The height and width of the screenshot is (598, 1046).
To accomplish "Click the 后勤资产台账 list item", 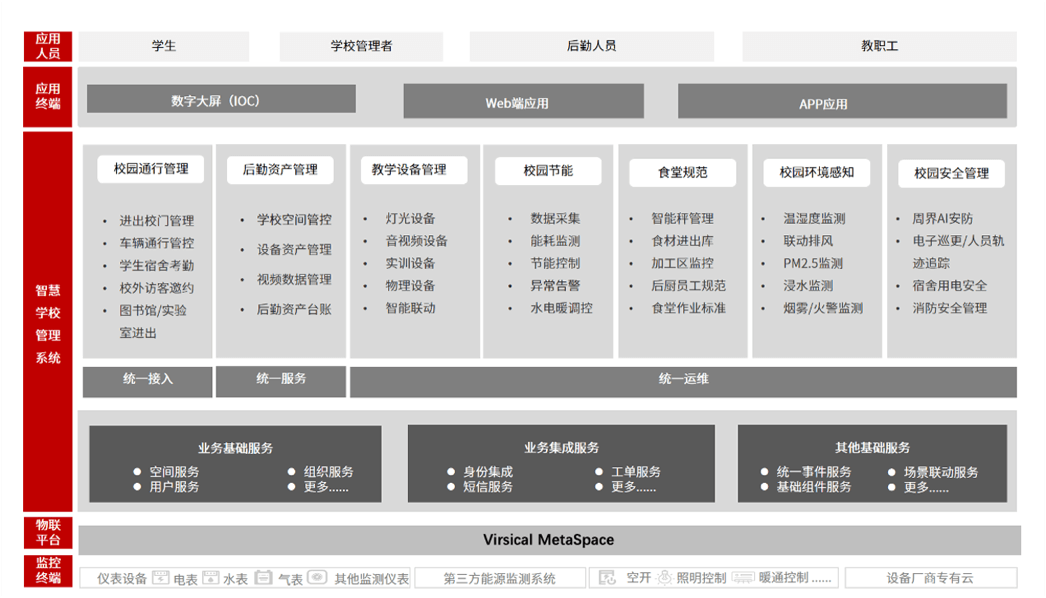I will [294, 310].
